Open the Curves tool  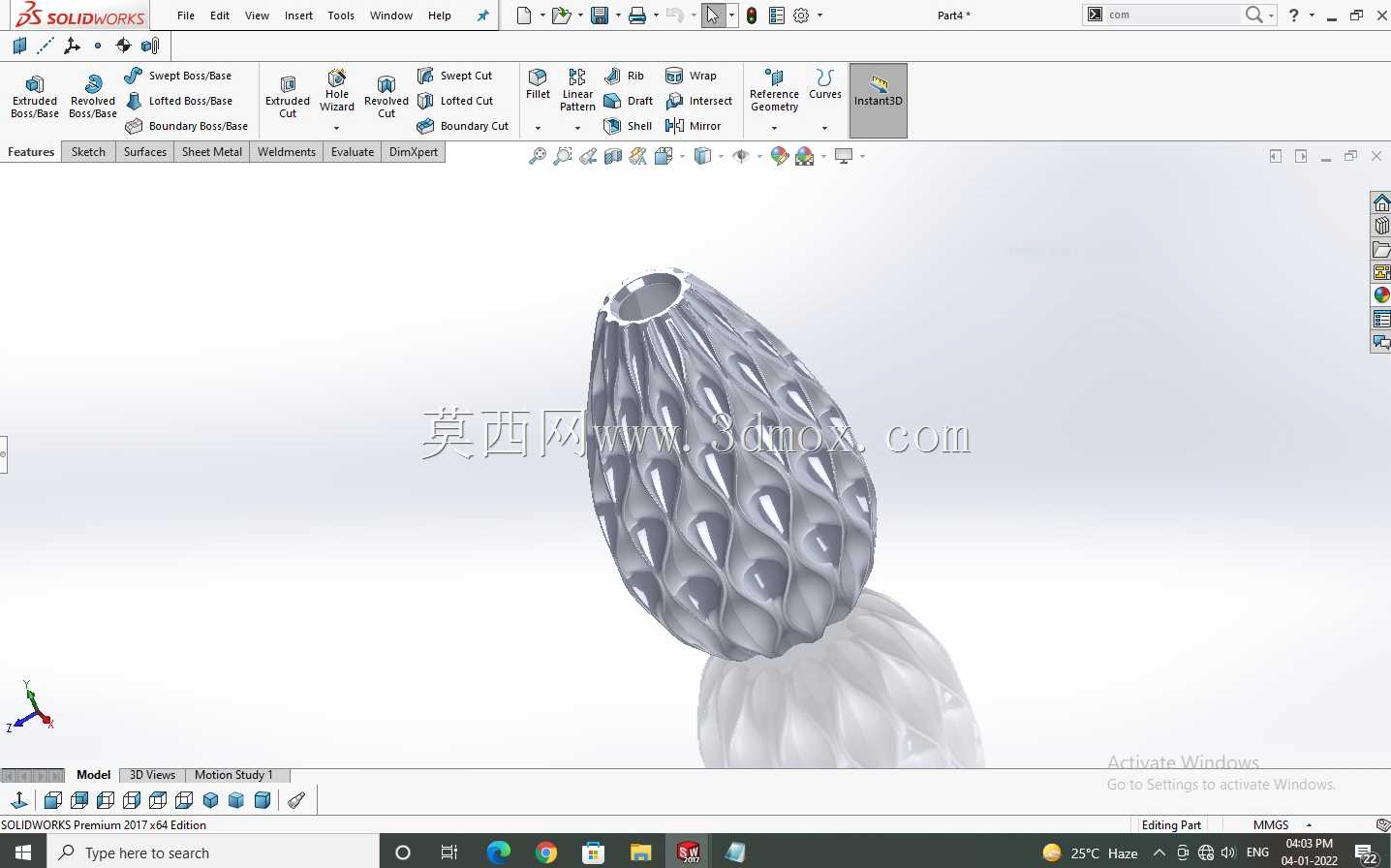[x=825, y=84]
